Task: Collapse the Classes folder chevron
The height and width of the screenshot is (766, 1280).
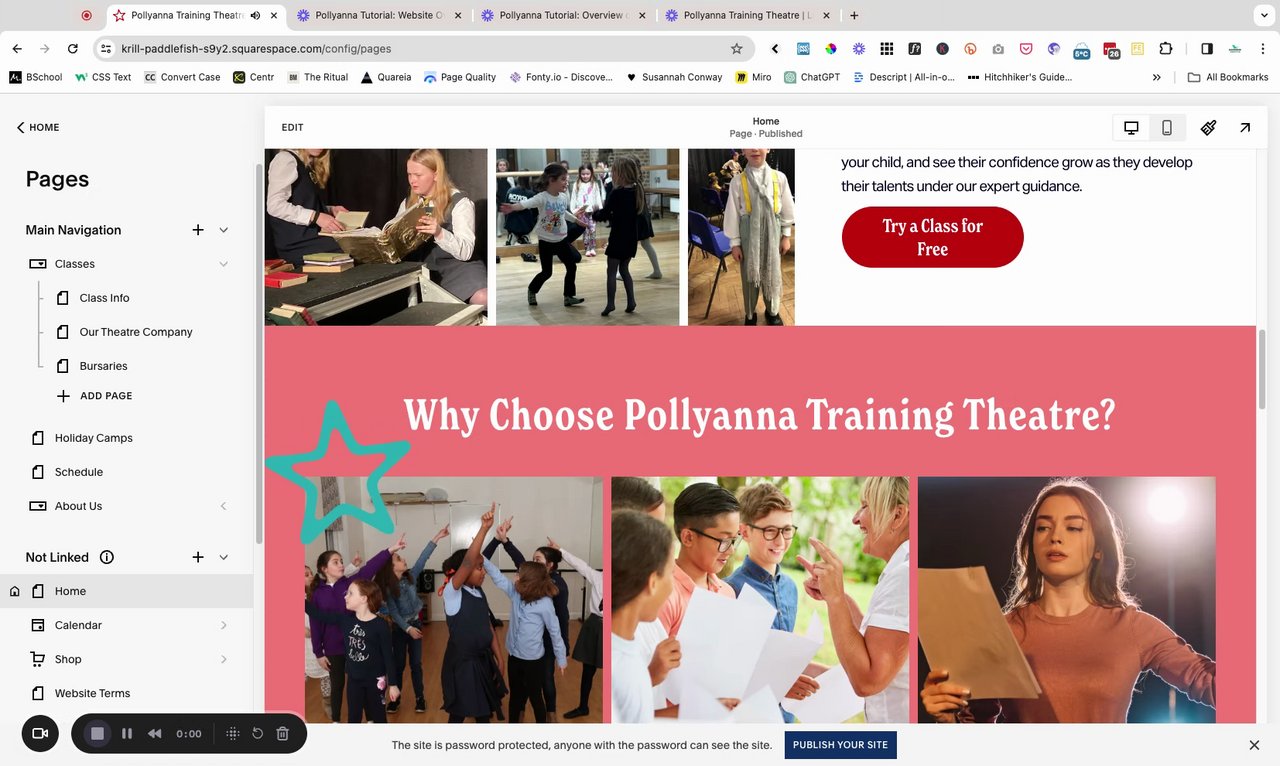Action: tap(223, 264)
